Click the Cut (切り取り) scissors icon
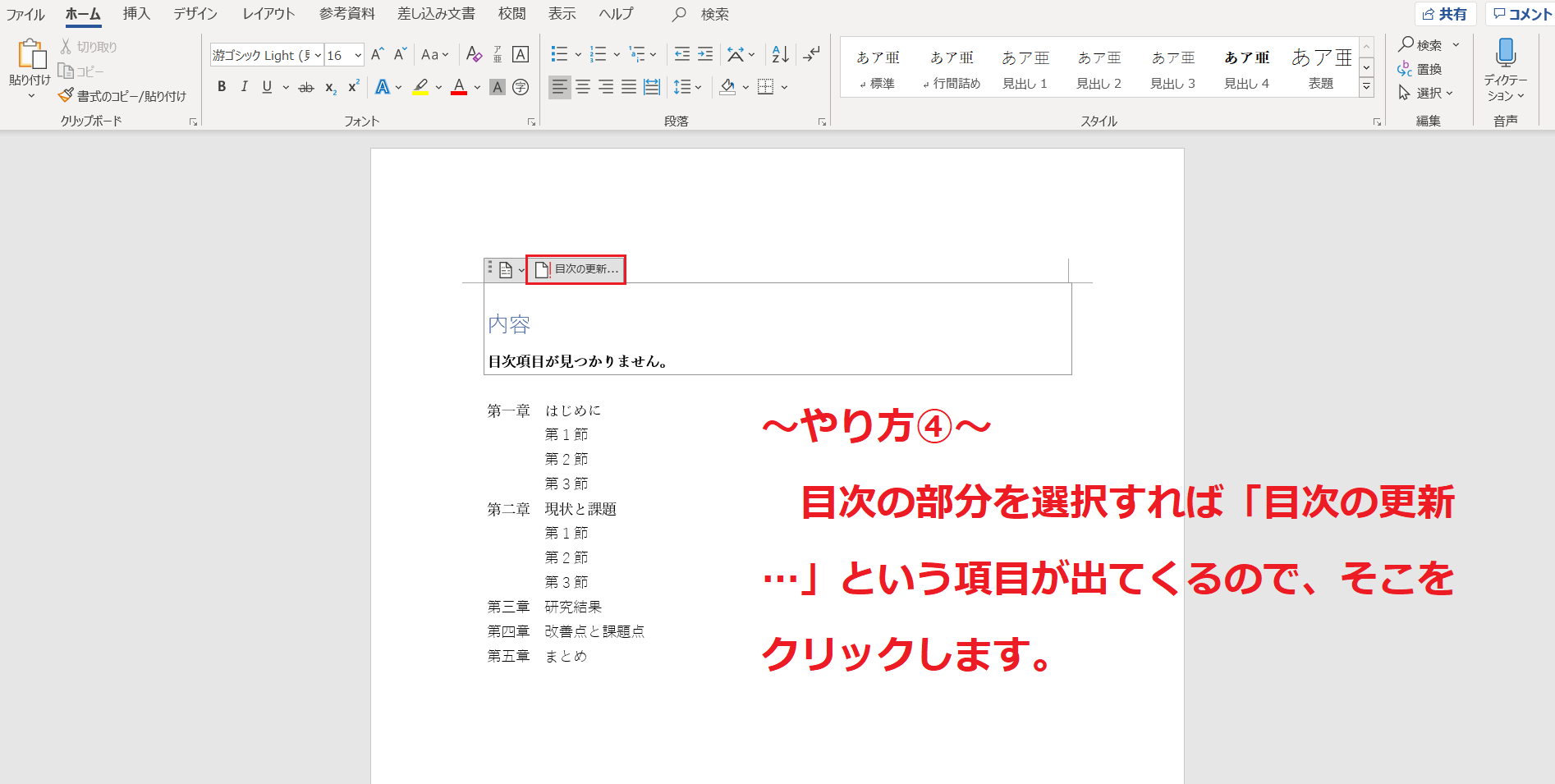Viewport: 1555px width, 784px height. 66,47
